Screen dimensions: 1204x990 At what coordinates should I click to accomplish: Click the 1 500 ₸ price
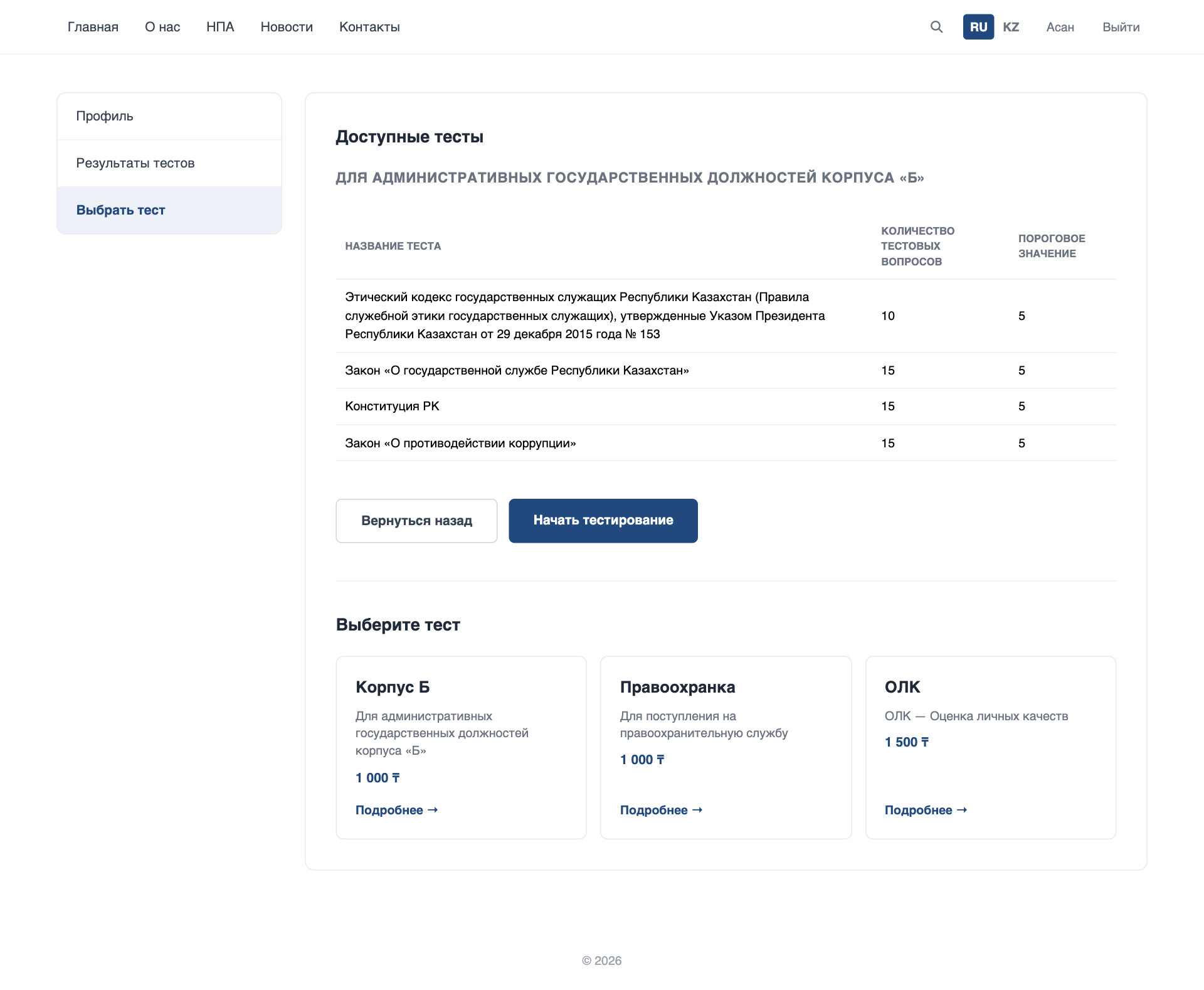907,742
